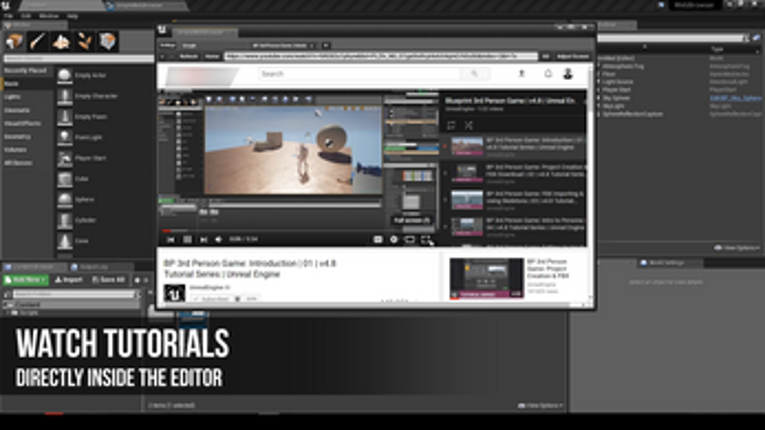Toggle visibility of SkyLight actor
Image resolution: width=765 pixels, height=430 pixels.
pos(599,106)
